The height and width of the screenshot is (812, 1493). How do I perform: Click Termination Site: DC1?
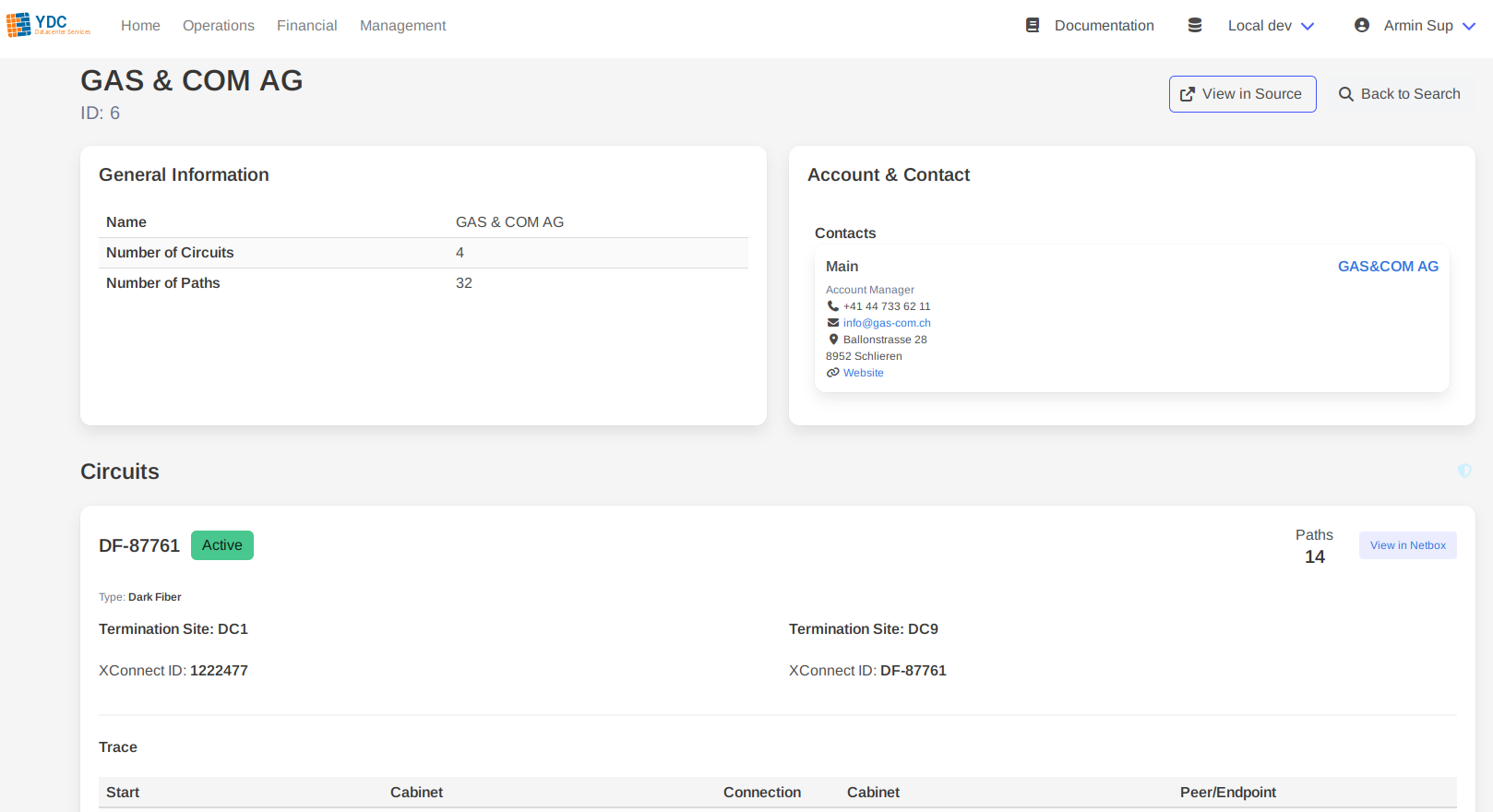[x=173, y=629]
